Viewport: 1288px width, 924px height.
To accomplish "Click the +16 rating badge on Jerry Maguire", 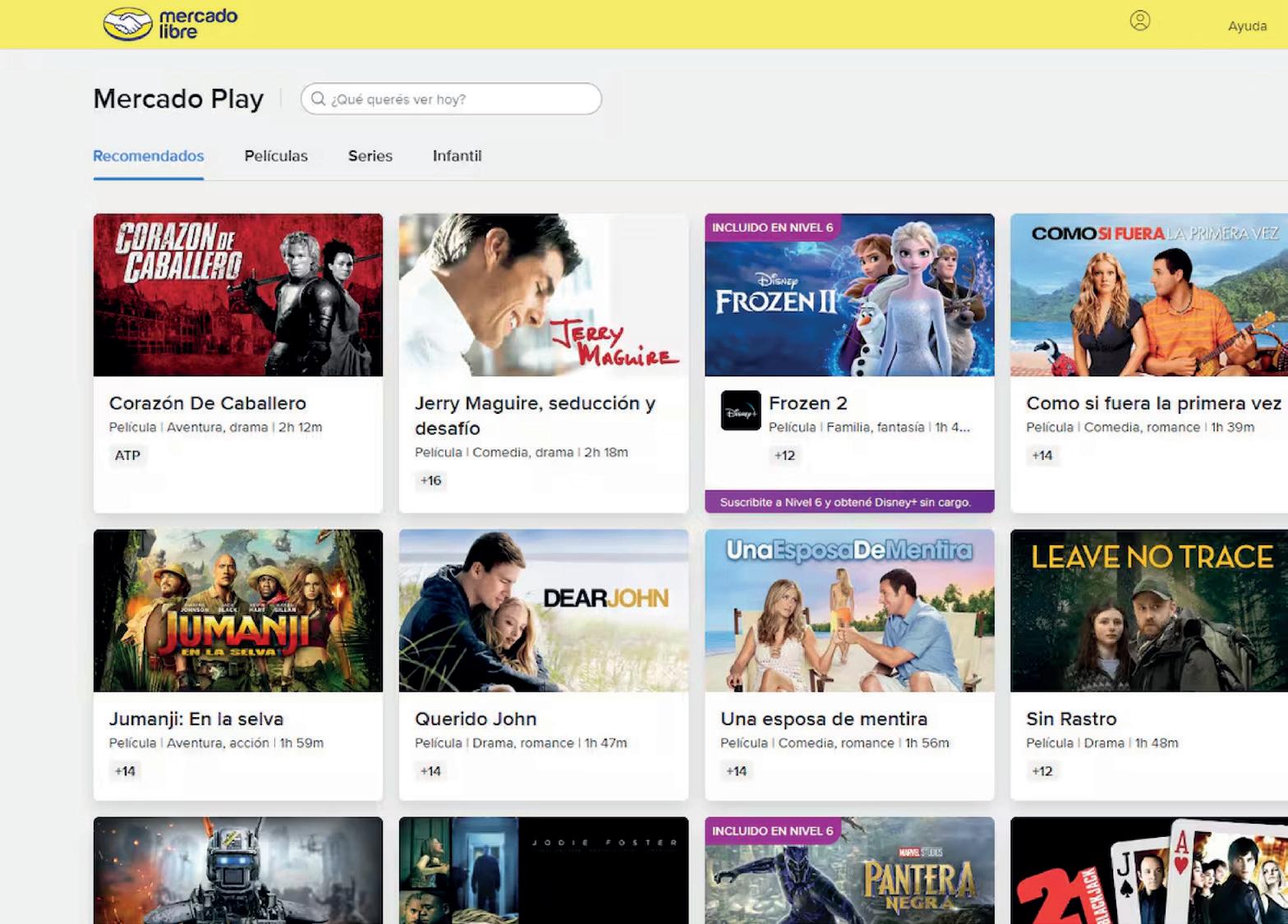I will click(431, 480).
